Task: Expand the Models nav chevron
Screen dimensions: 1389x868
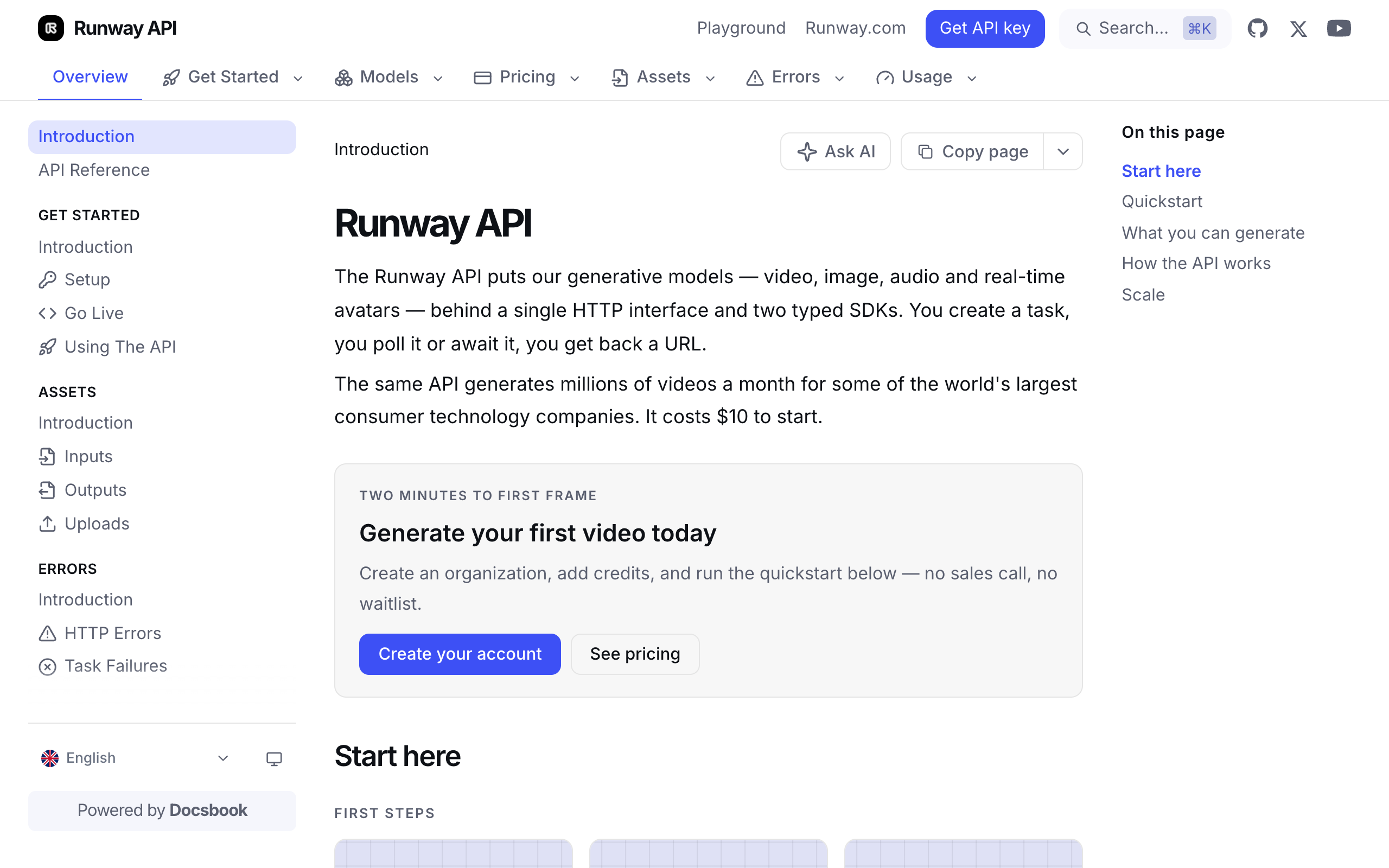Action: (x=438, y=79)
